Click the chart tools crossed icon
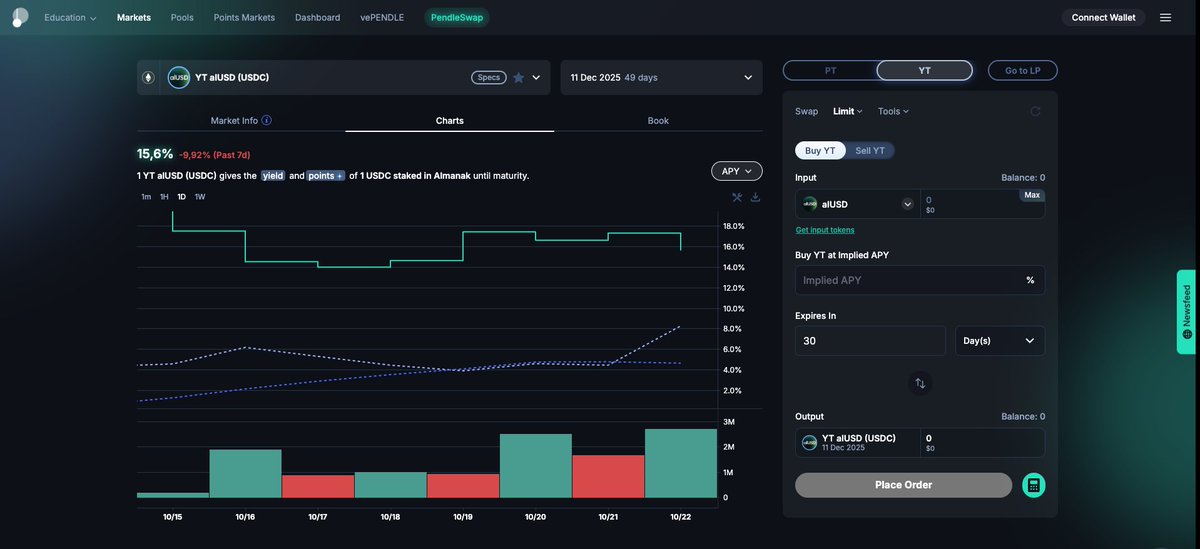Image resolution: width=1200 pixels, height=549 pixels. pos(737,197)
